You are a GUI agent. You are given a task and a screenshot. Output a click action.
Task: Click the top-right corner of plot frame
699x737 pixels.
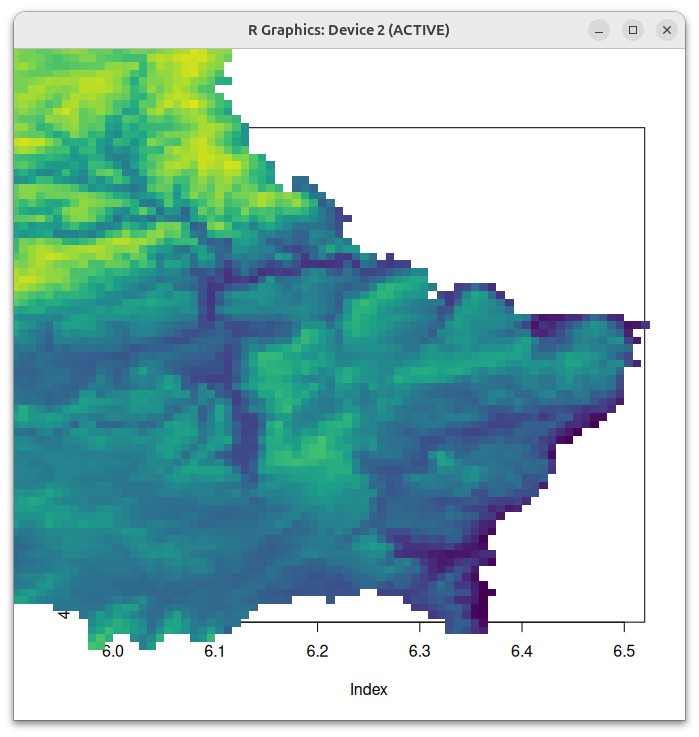(644, 127)
